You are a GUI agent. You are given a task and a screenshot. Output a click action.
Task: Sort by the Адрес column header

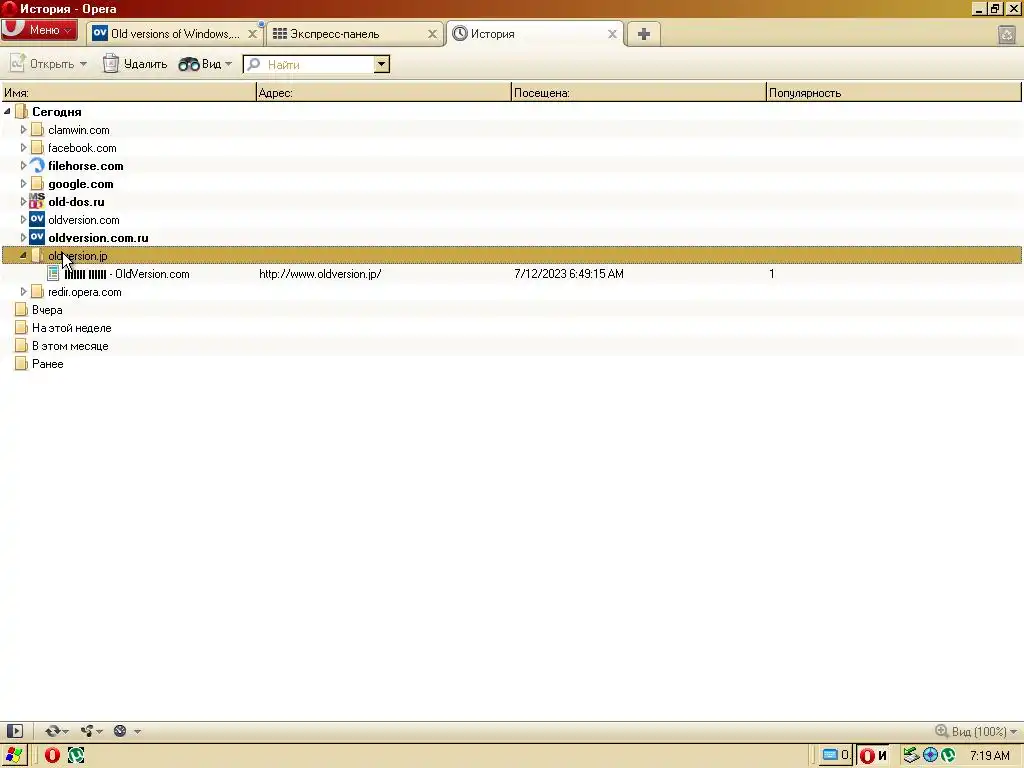click(x=383, y=93)
